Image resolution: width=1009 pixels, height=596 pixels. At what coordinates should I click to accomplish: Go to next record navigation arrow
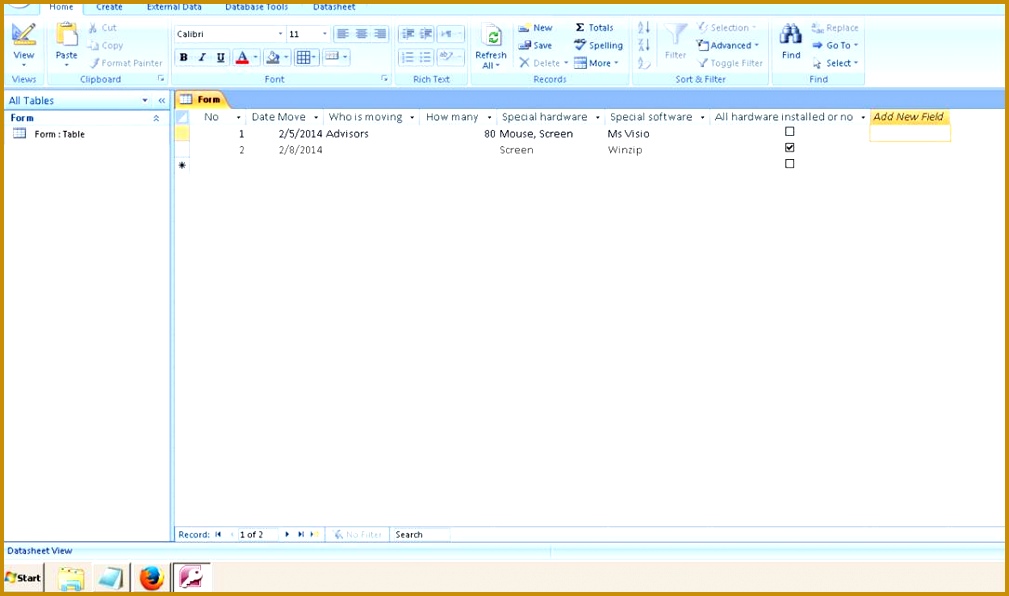point(287,534)
